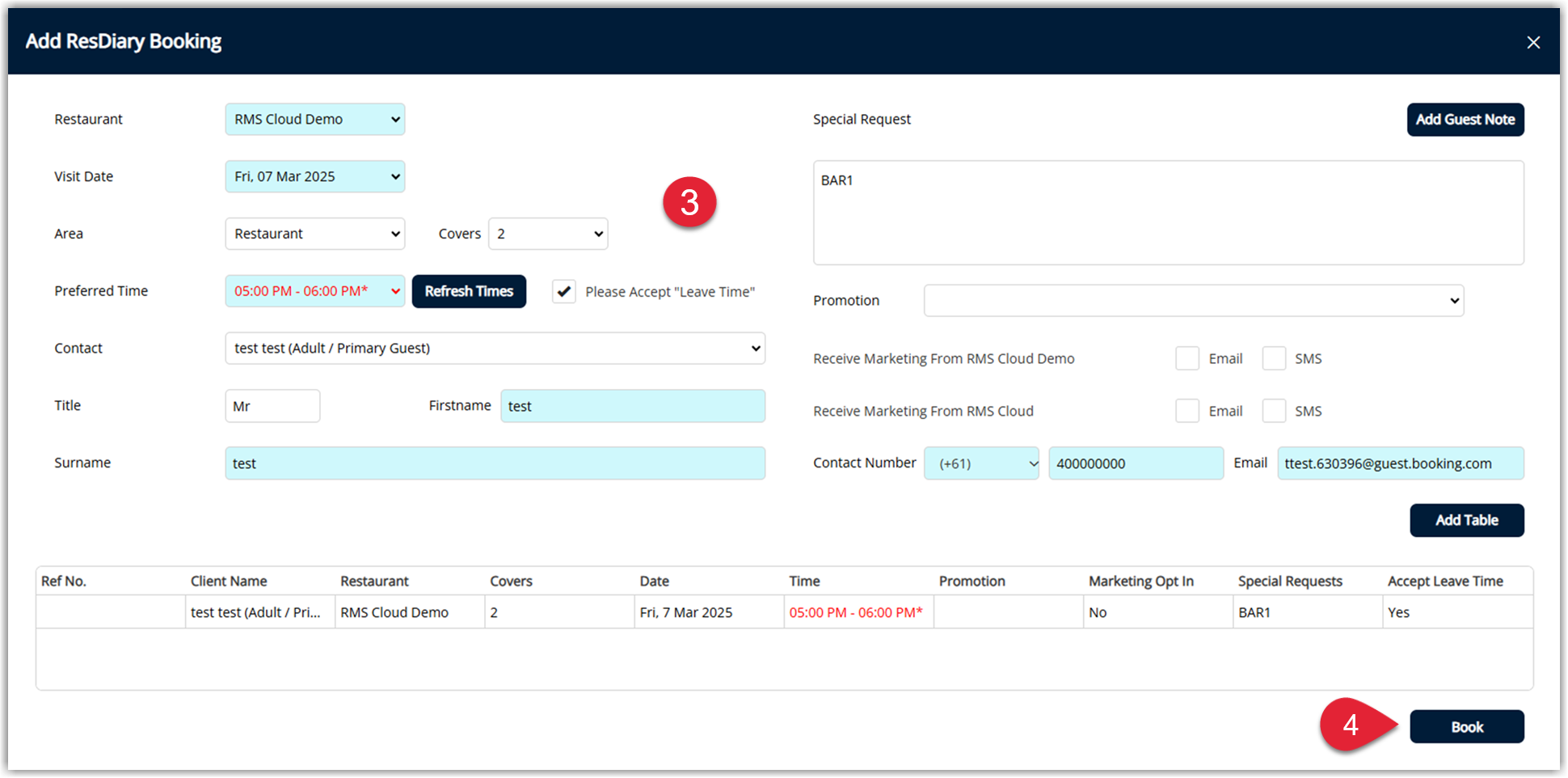Tick Email checkbox for RMS Cloud marketing

(1187, 411)
